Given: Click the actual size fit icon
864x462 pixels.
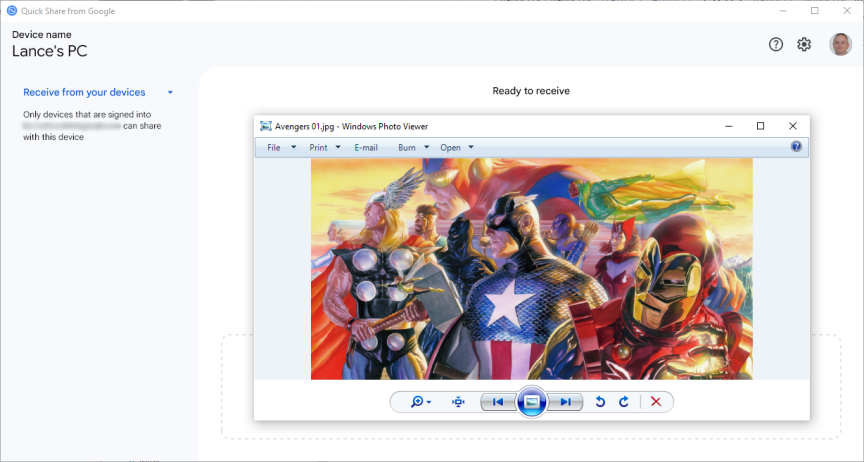Looking at the screenshot, I should coord(458,402).
